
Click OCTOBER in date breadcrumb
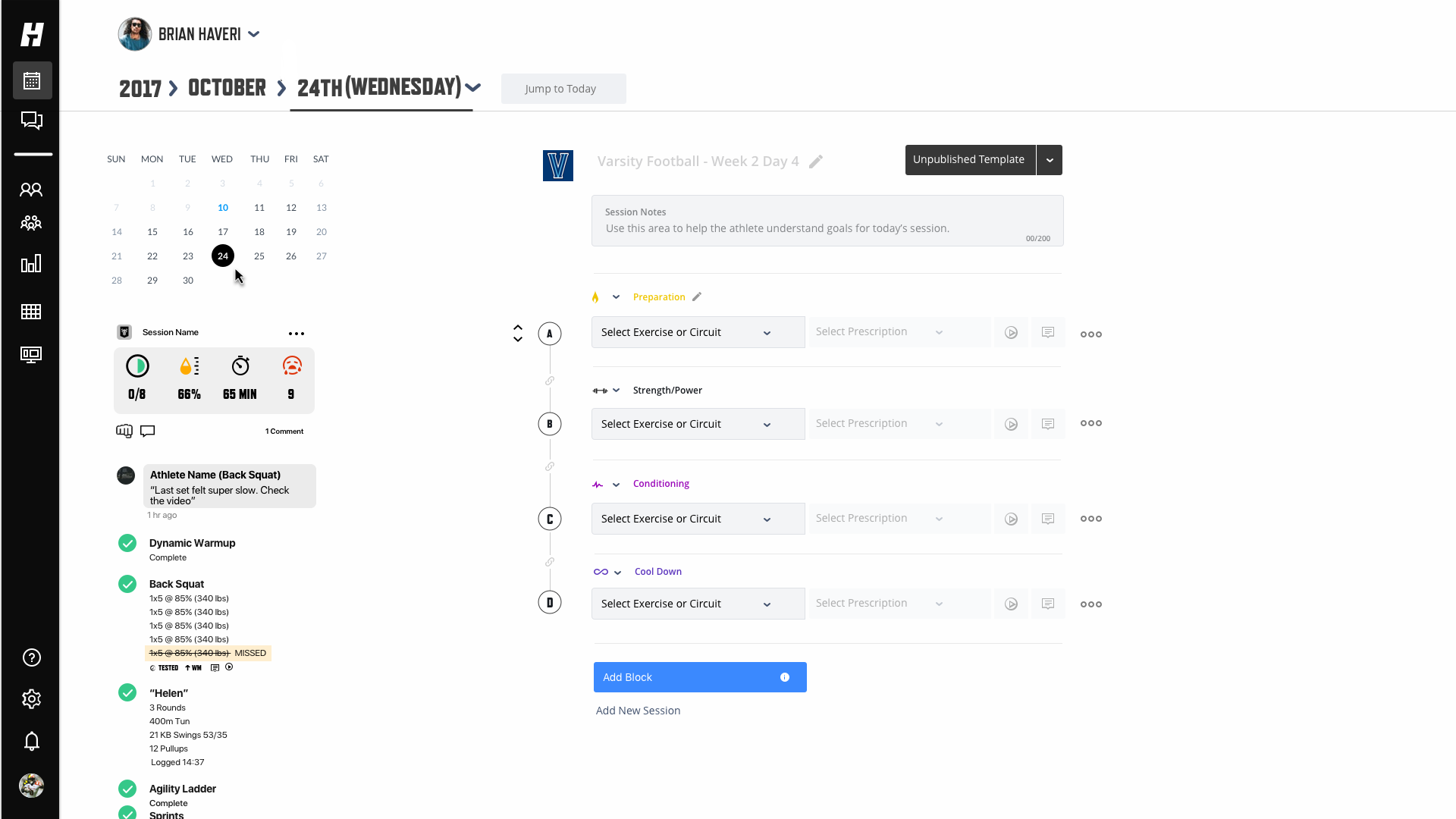[x=227, y=88]
